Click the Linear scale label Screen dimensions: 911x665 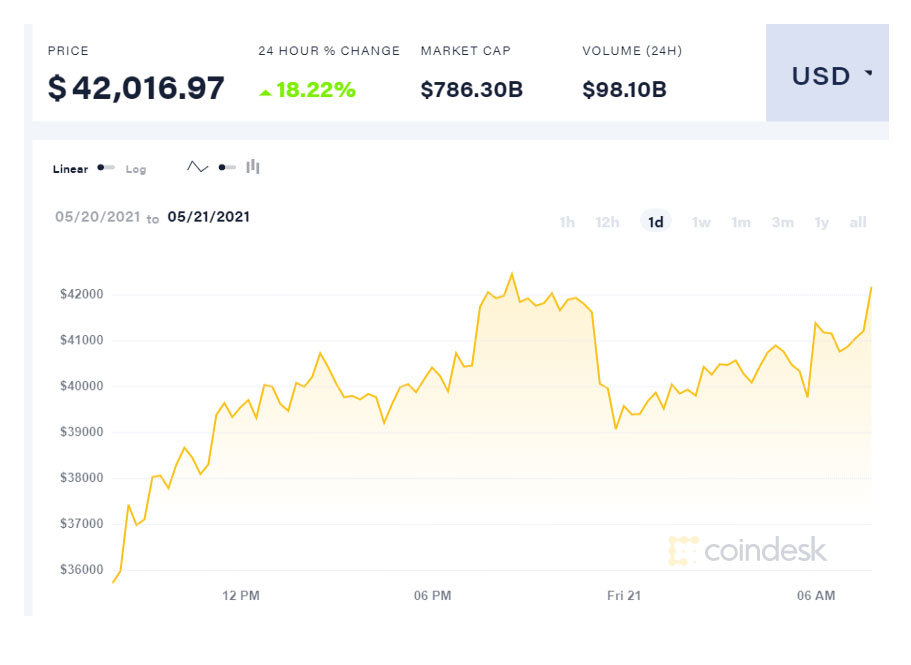[70, 169]
